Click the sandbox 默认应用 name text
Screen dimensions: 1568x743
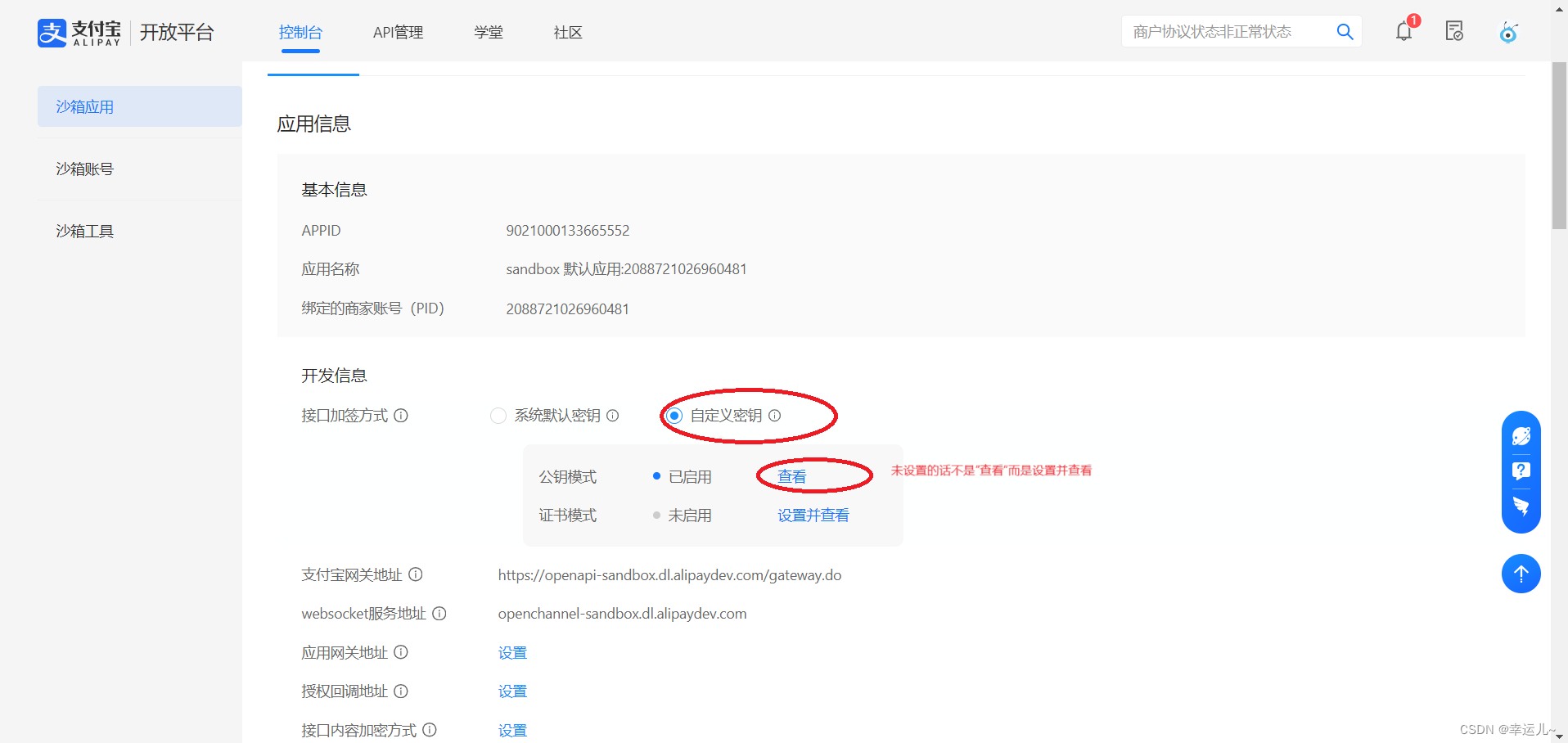(x=626, y=269)
